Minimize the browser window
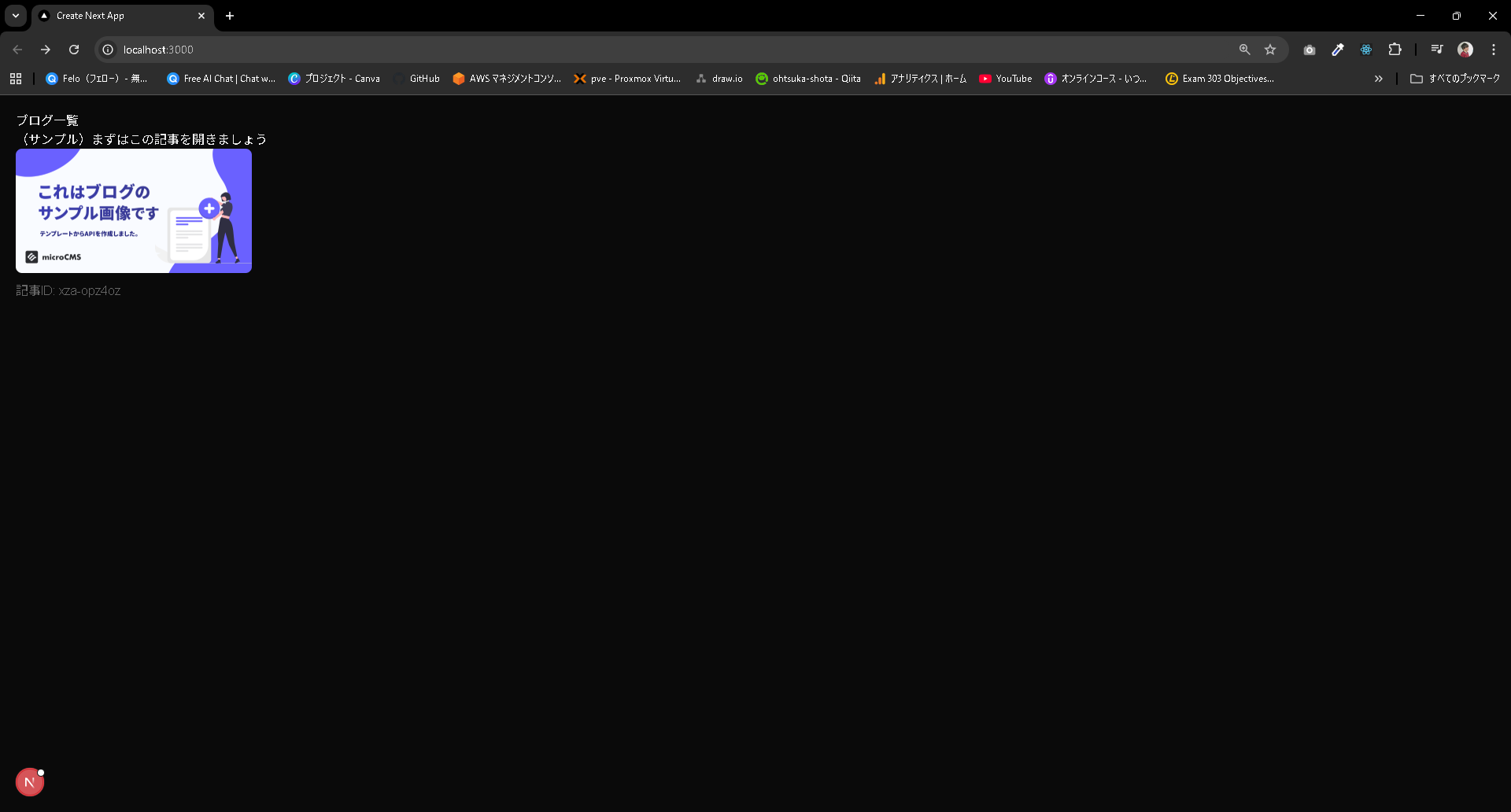 pos(1420,16)
